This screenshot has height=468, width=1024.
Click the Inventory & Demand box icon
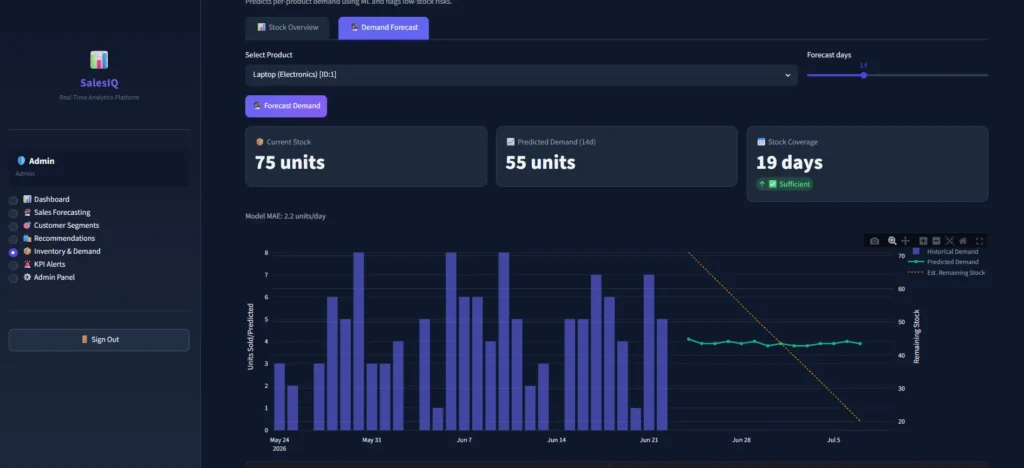[27, 251]
